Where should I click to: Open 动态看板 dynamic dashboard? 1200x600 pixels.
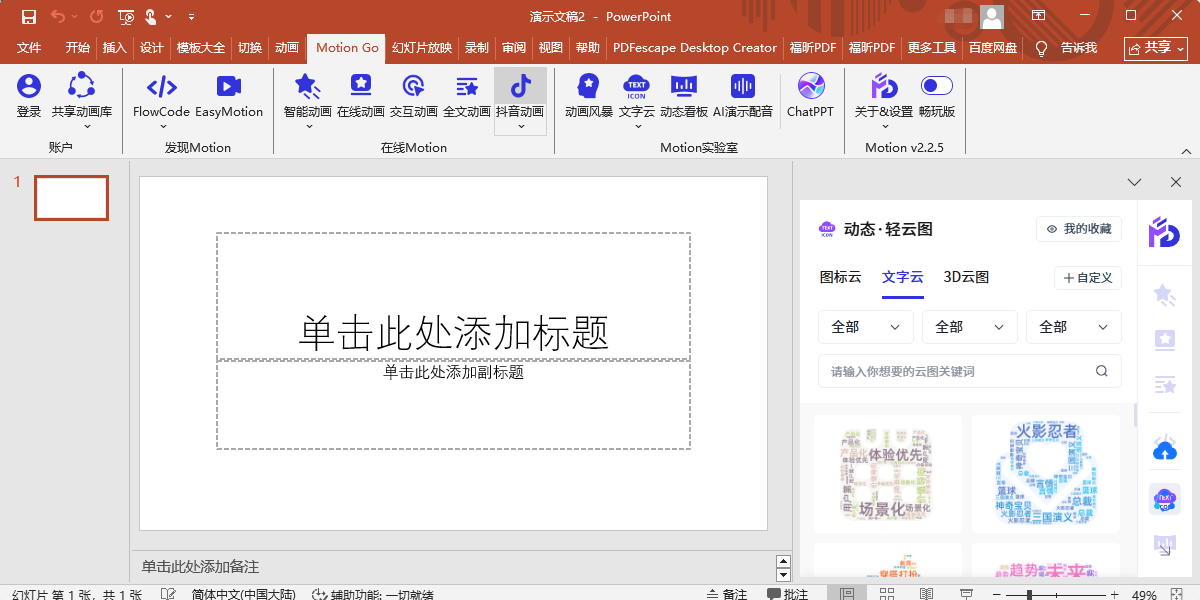pyautogui.click(x=684, y=97)
